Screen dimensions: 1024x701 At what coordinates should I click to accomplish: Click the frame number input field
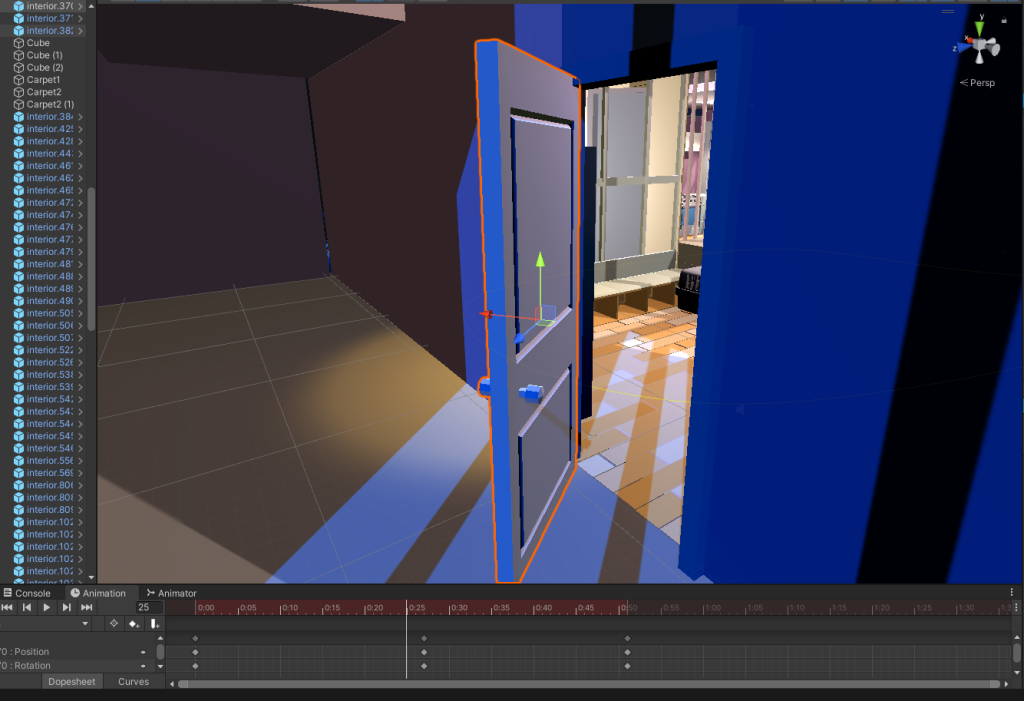pos(149,607)
